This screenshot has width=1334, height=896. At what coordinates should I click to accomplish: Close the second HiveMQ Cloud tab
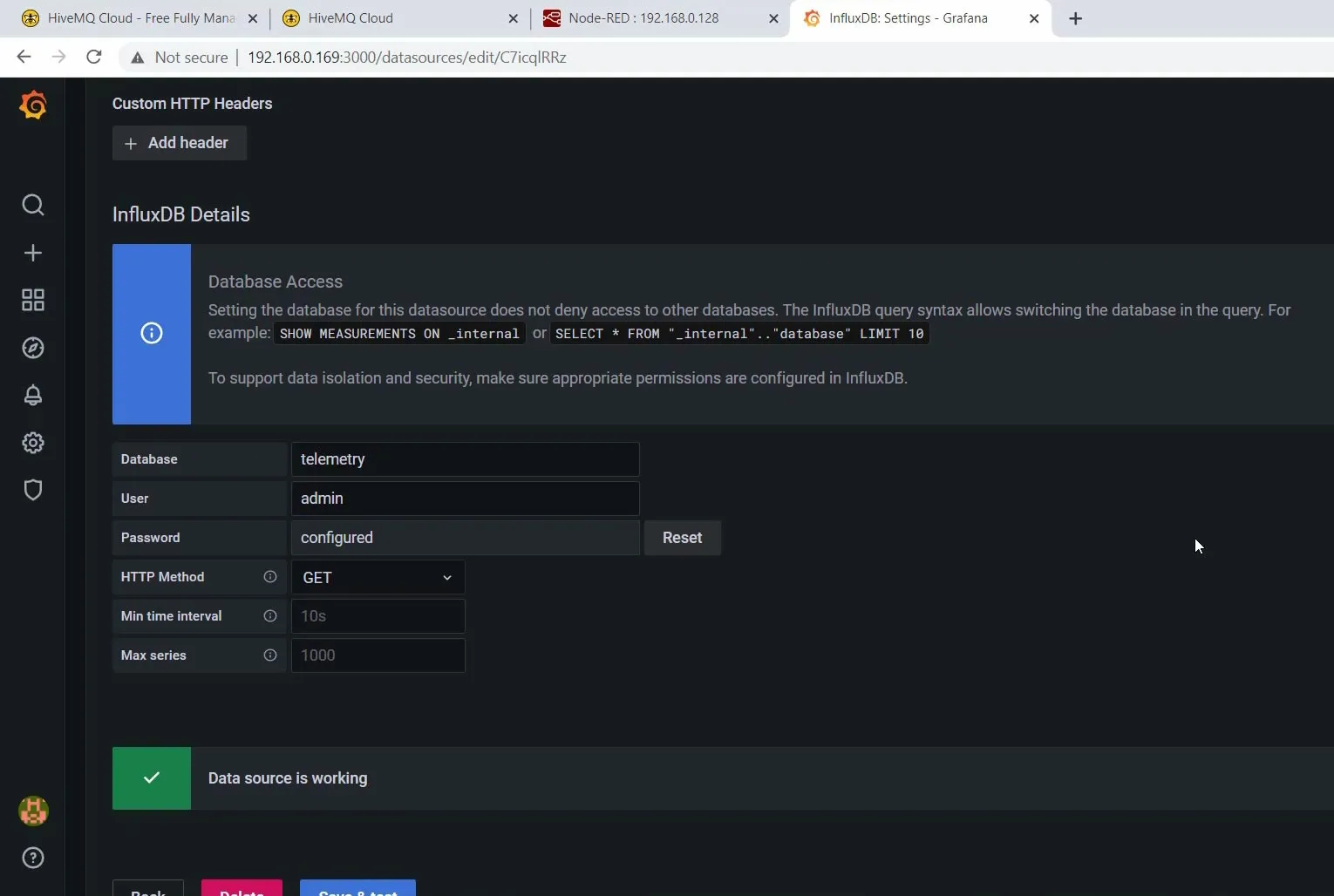pyautogui.click(x=513, y=18)
